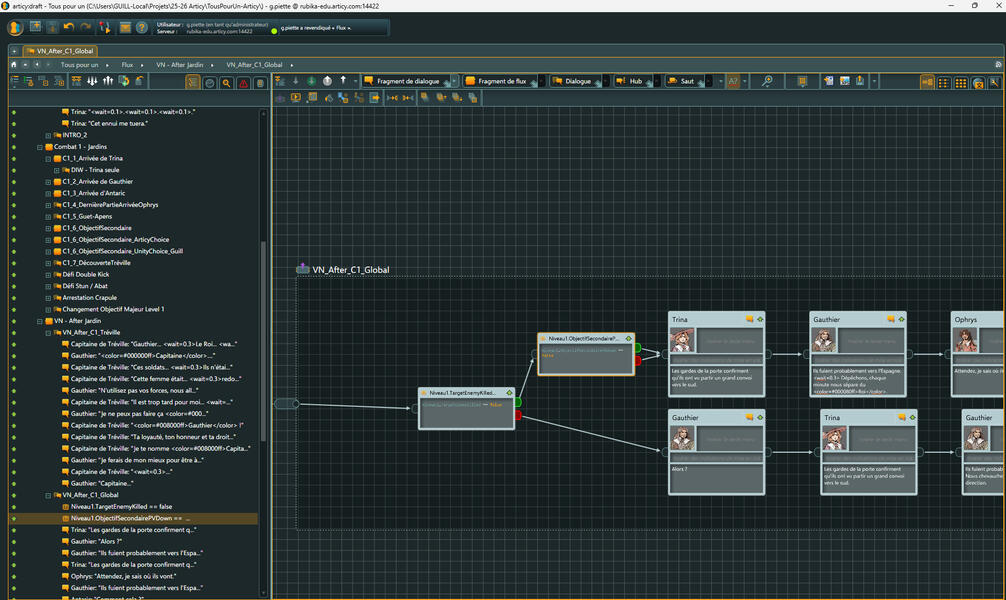
Task: Insert a Saut (jump) node
Action: (x=685, y=82)
